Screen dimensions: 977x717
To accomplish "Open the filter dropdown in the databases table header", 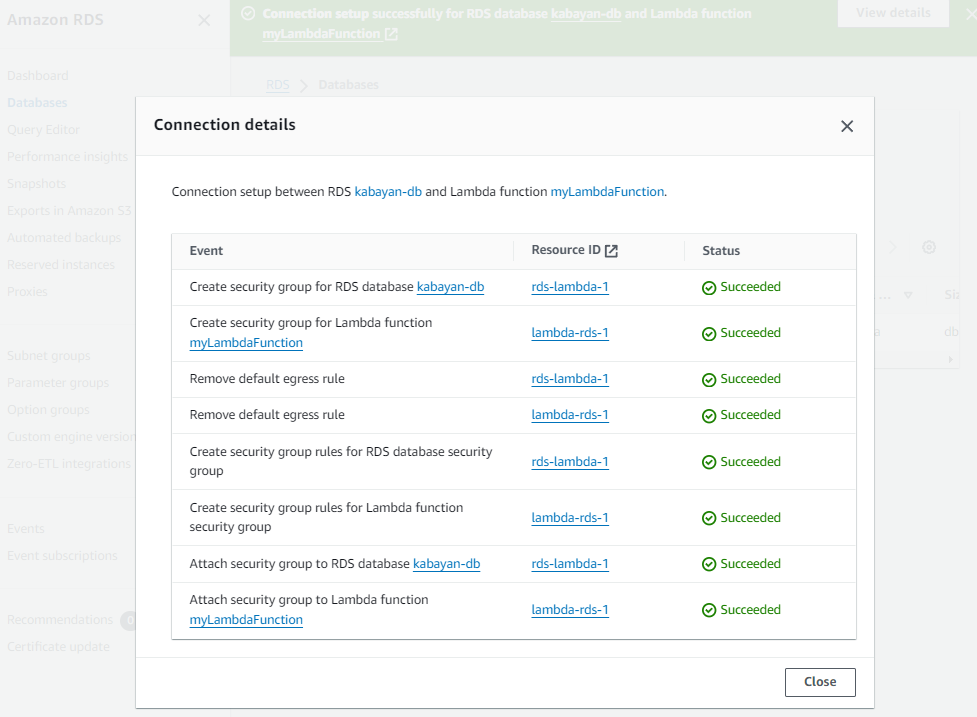I will [x=908, y=295].
